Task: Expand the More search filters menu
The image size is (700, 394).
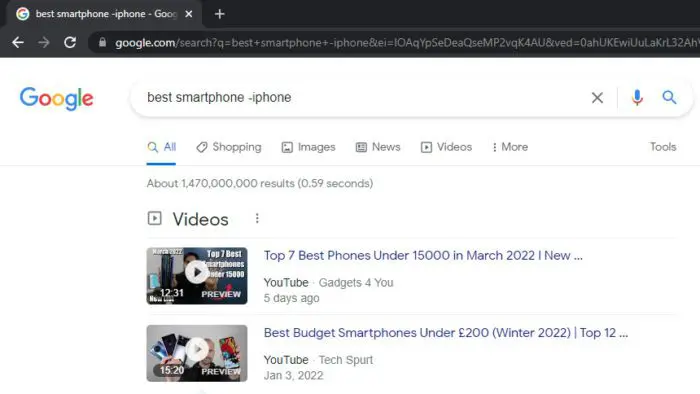Action: (x=510, y=147)
